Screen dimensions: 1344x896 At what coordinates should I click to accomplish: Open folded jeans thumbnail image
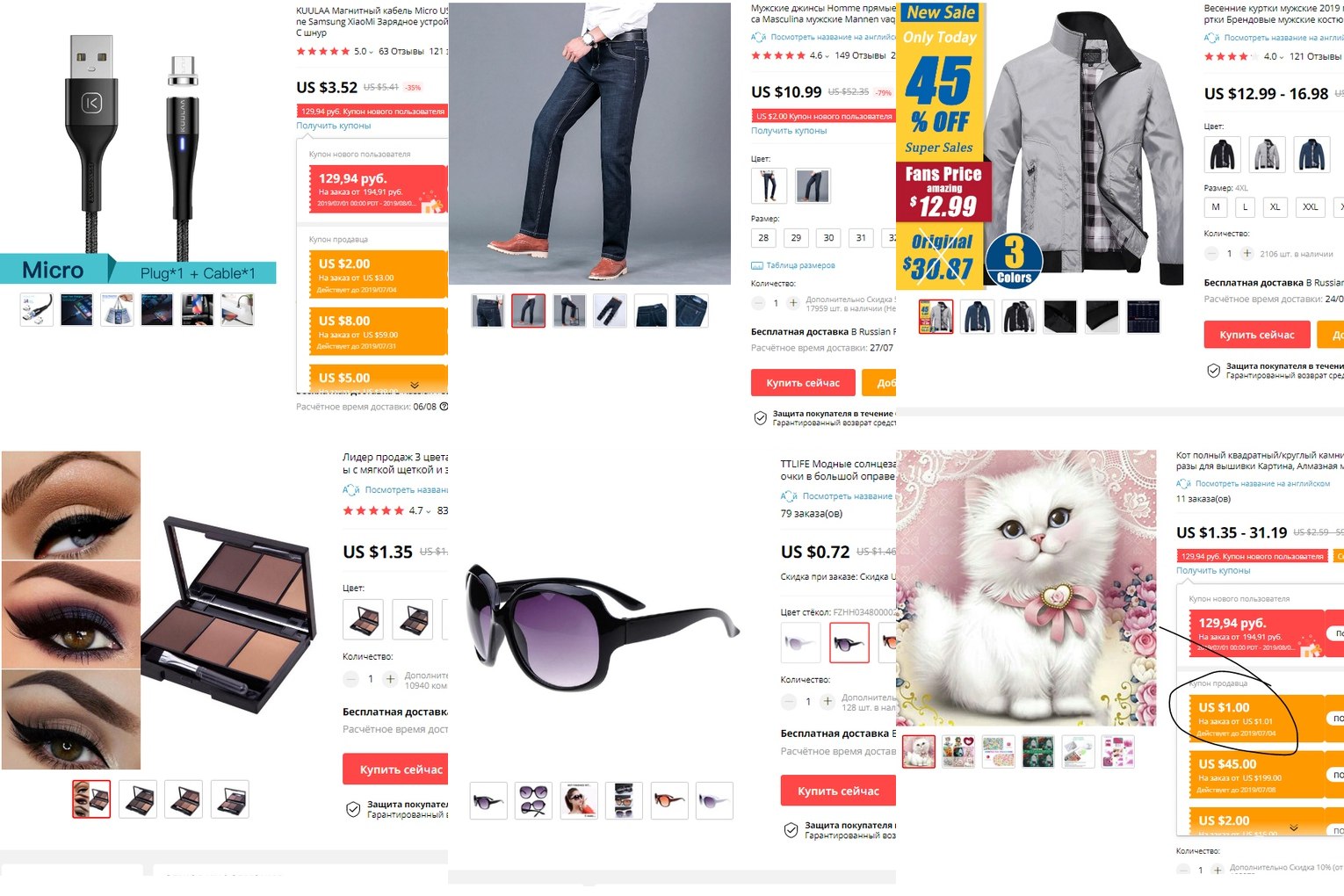[x=651, y=311]
